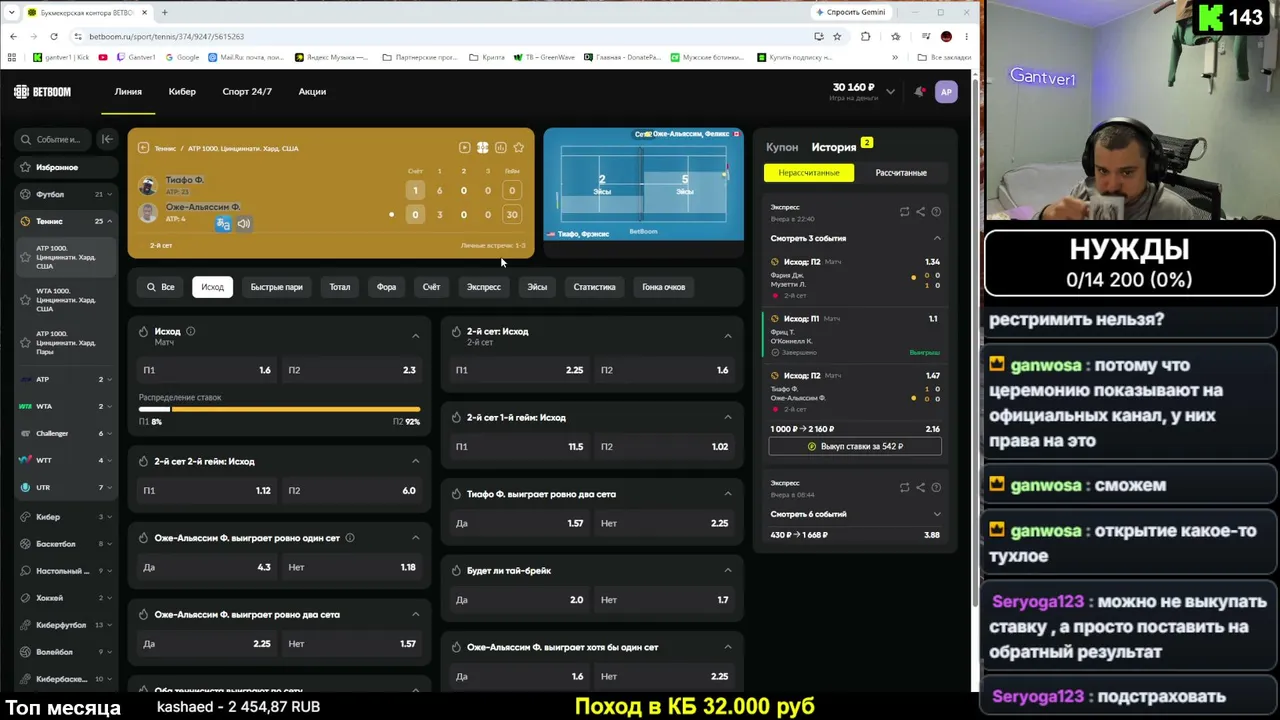Image resolution: width=1280 pixels, height=720 pixels.
Task: Open the Chrome extensions puzzle icon
Action: click(x=865, y=36)
